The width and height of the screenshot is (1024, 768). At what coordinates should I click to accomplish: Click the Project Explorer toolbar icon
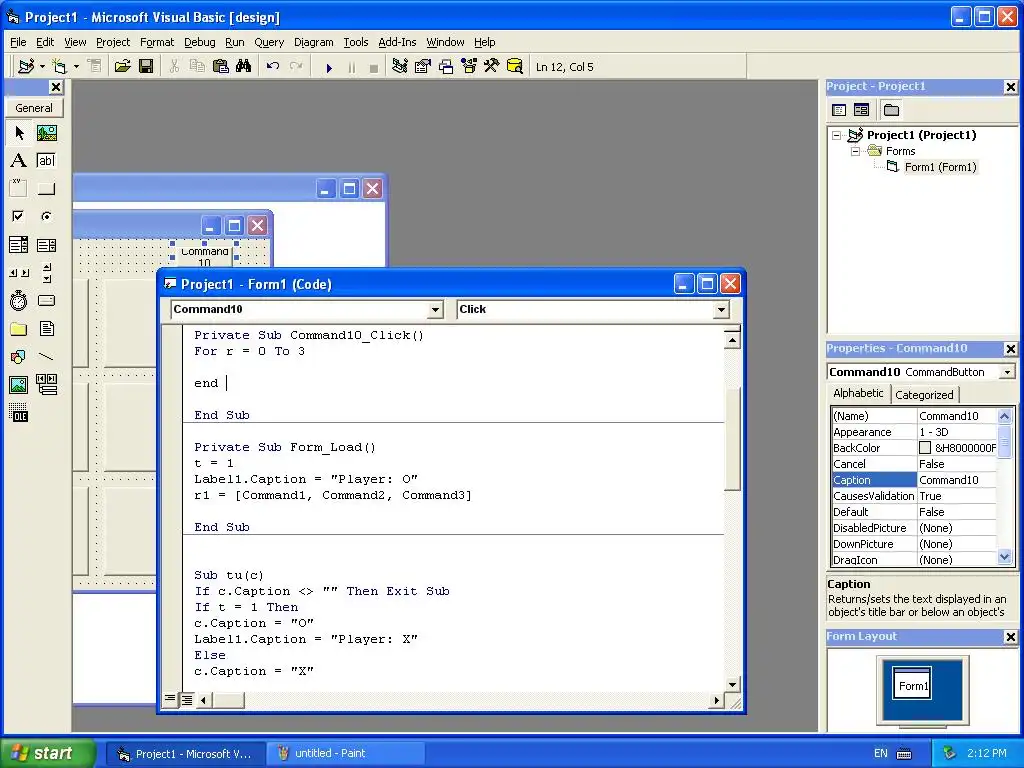[400, 66]
